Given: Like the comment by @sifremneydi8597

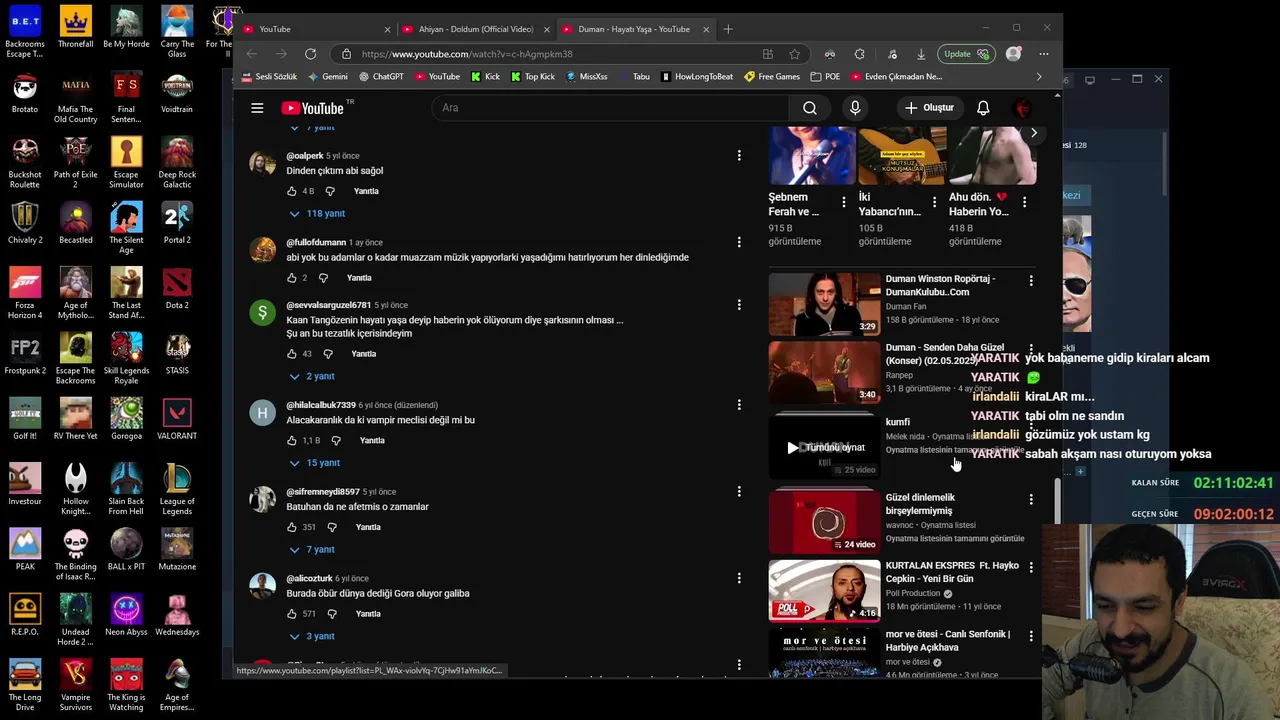Looking at the screenshot, I should click(x=292, y=527).
